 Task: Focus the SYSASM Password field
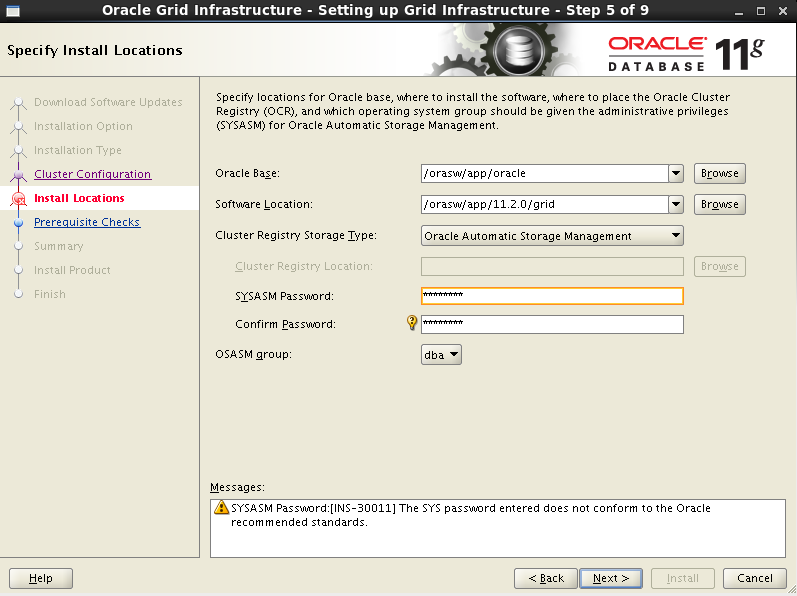click(x=552, y=296)
